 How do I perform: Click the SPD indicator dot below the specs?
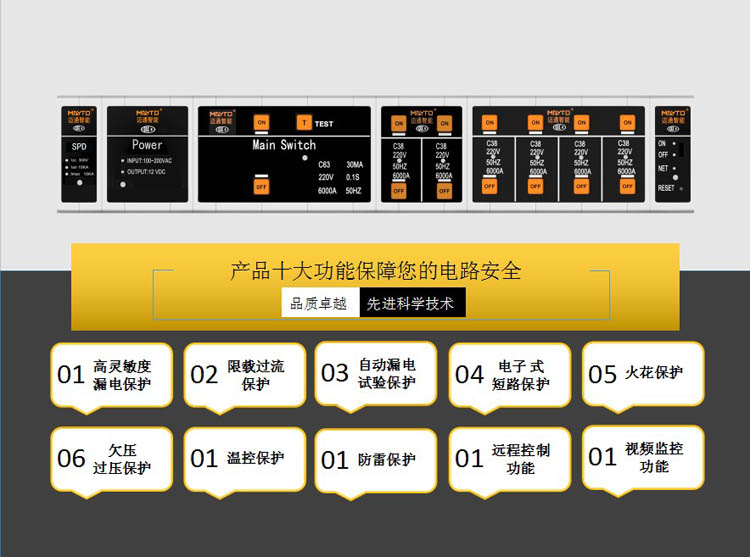(79, 182)
